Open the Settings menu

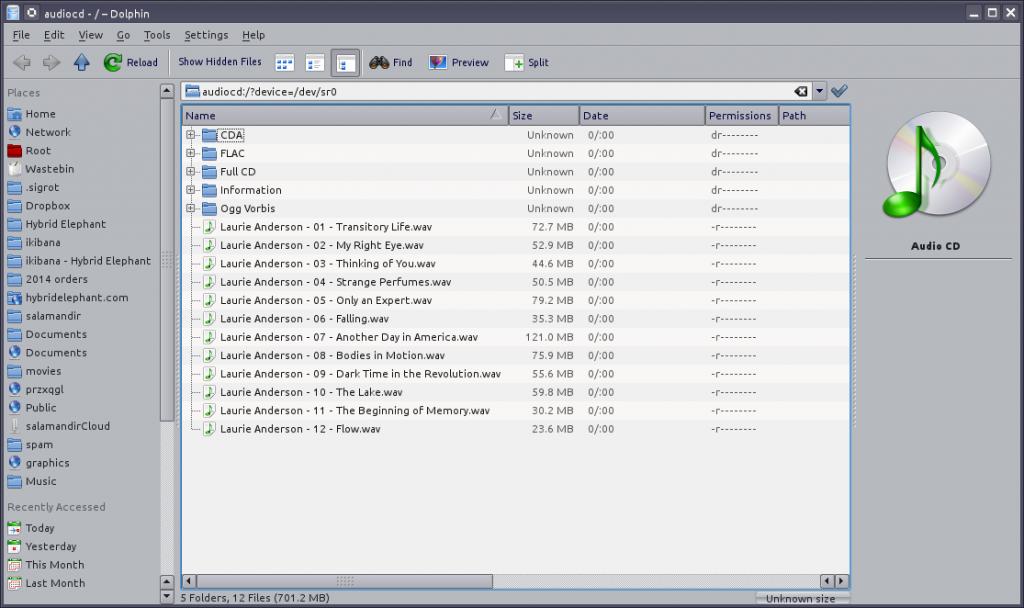206,35
